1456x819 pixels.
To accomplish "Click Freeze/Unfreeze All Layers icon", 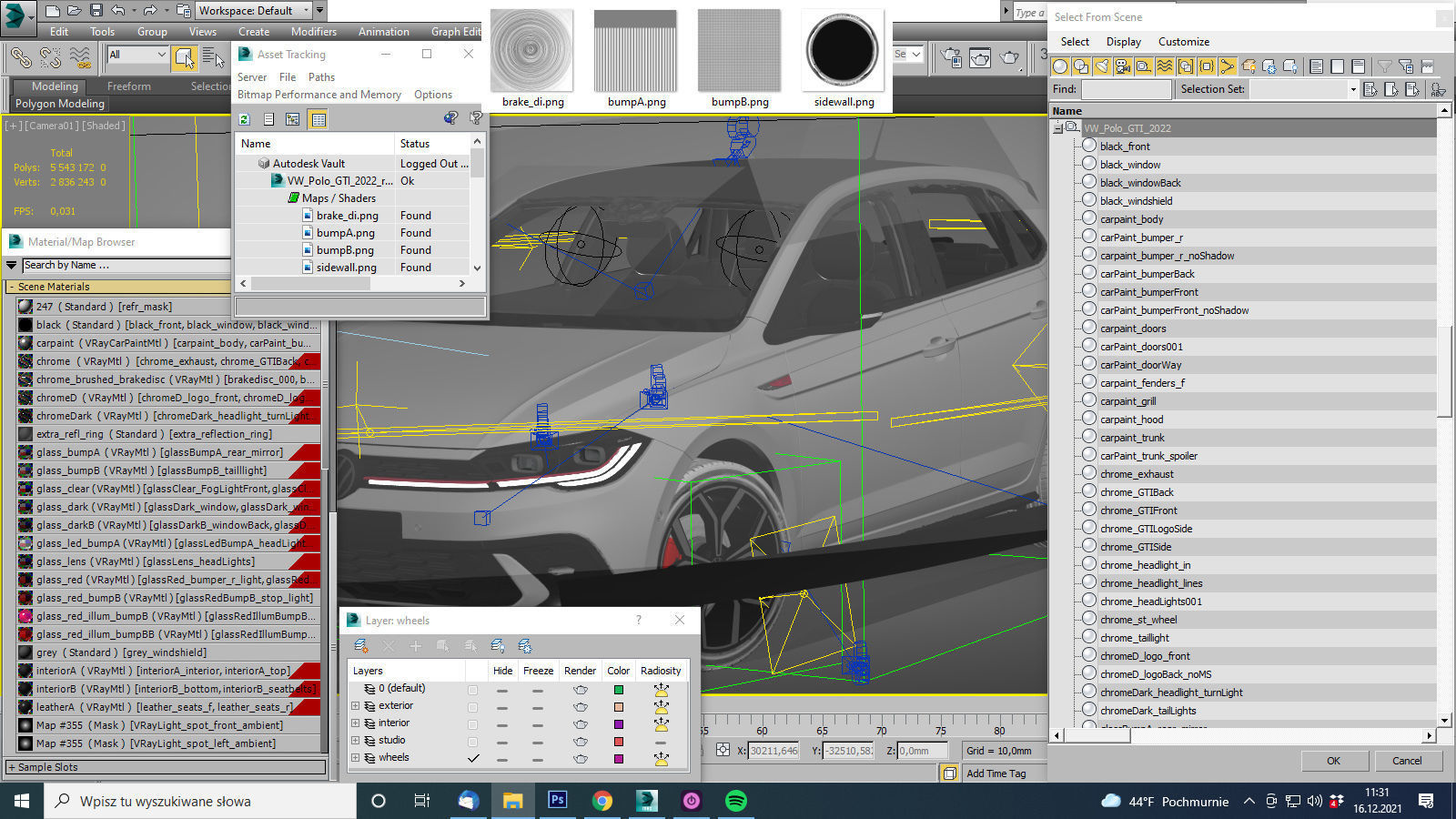I will coord(525,646).
